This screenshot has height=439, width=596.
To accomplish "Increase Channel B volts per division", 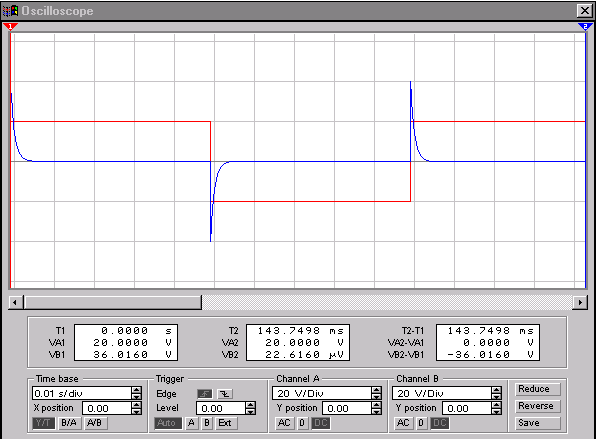I will 496,390.
